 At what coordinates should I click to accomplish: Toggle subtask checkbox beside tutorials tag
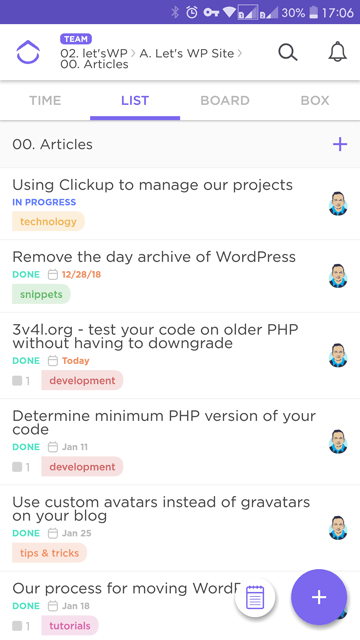click(x=17, y=626)
